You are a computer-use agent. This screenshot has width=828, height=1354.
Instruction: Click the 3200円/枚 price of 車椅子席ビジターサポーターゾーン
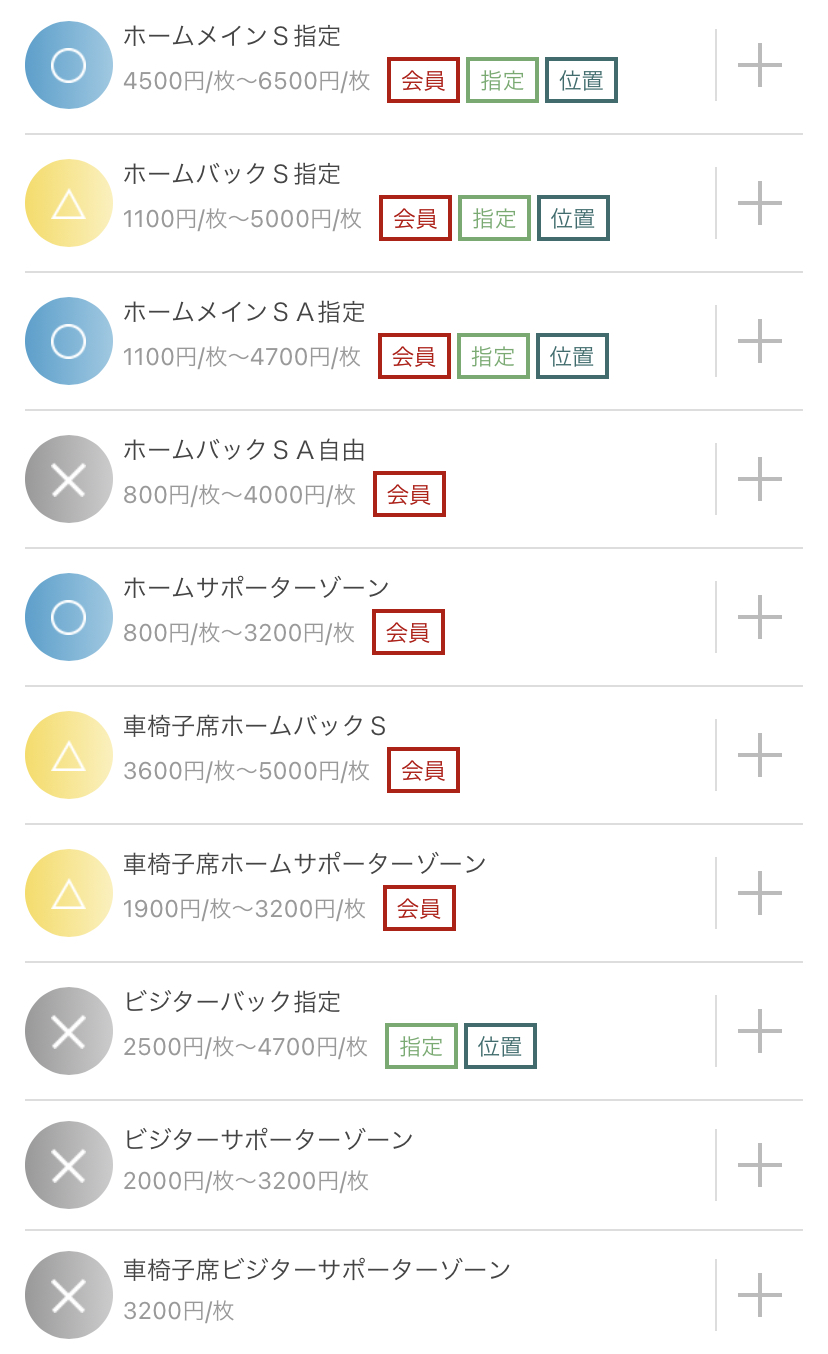pos(179,1311)
